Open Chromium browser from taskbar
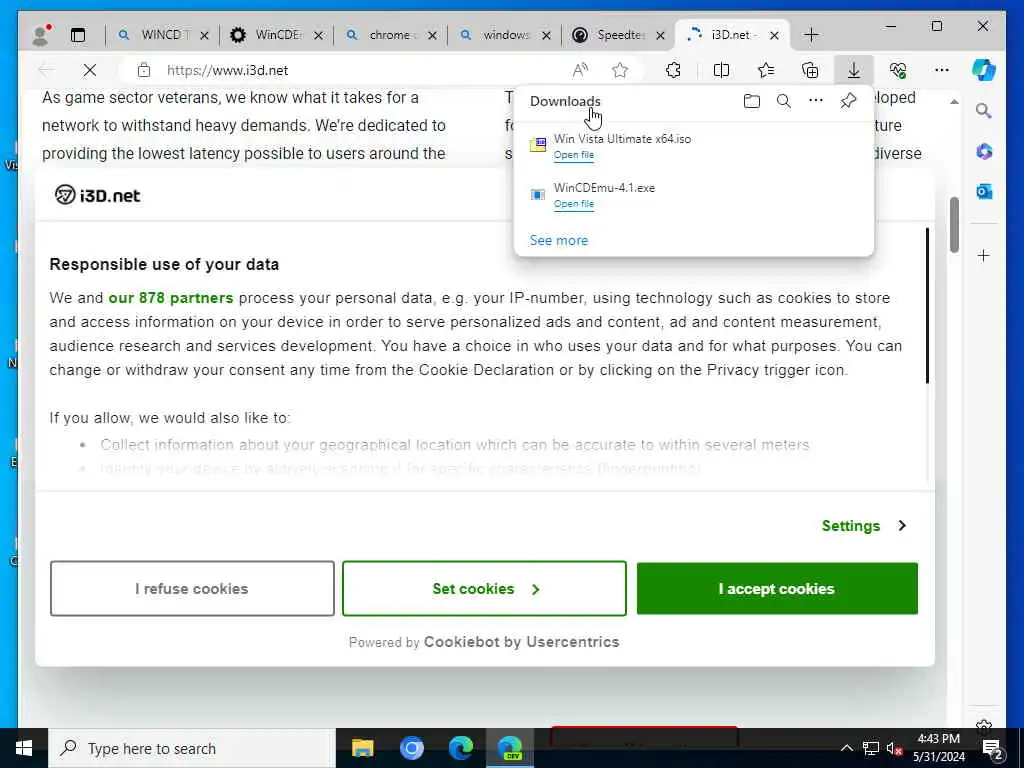1024x768 pixels. tap(411, 748)
